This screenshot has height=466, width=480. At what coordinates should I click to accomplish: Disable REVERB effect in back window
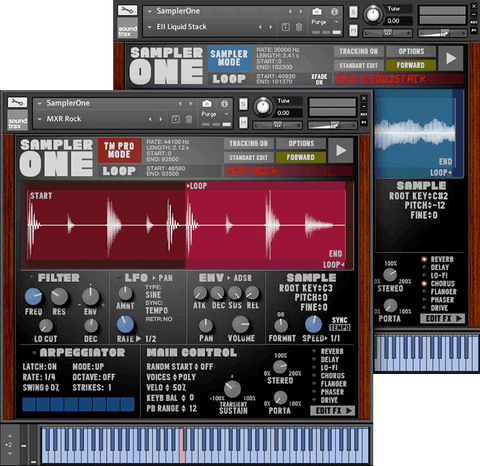click(424, 259)
